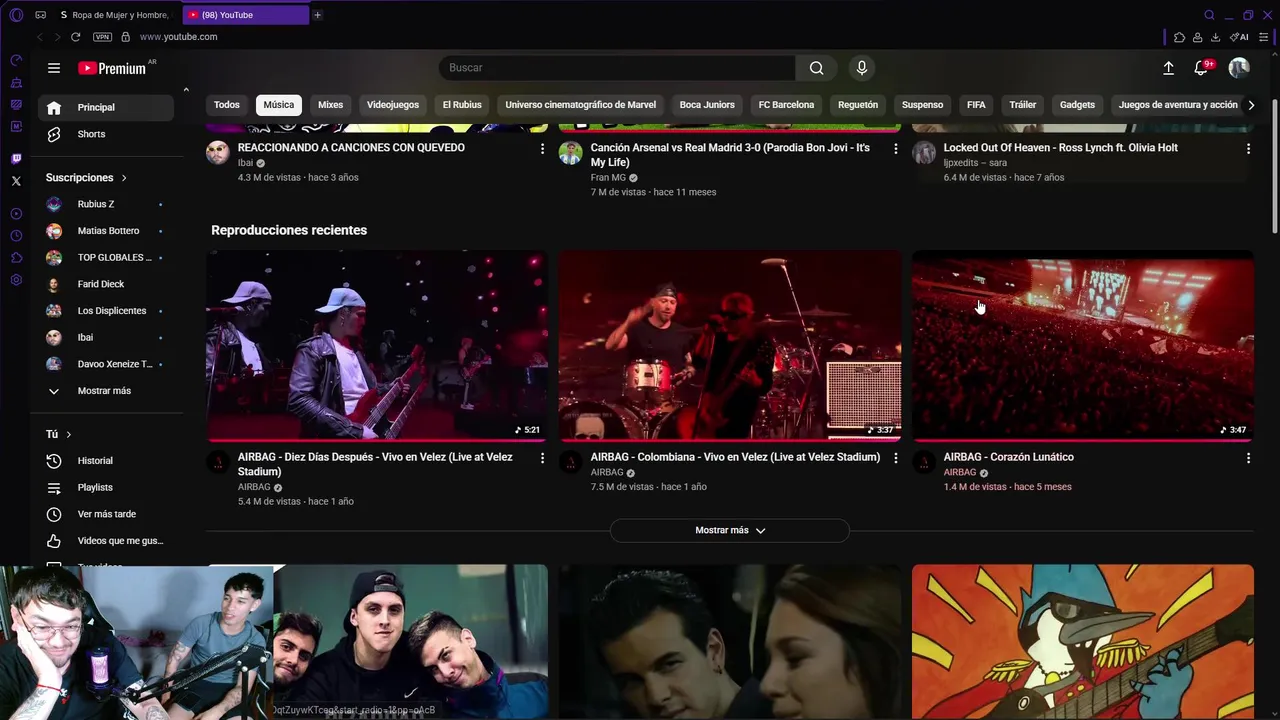Open Los Displicentes subscription channel
The image size is (1280, 720).
point(104,311)
